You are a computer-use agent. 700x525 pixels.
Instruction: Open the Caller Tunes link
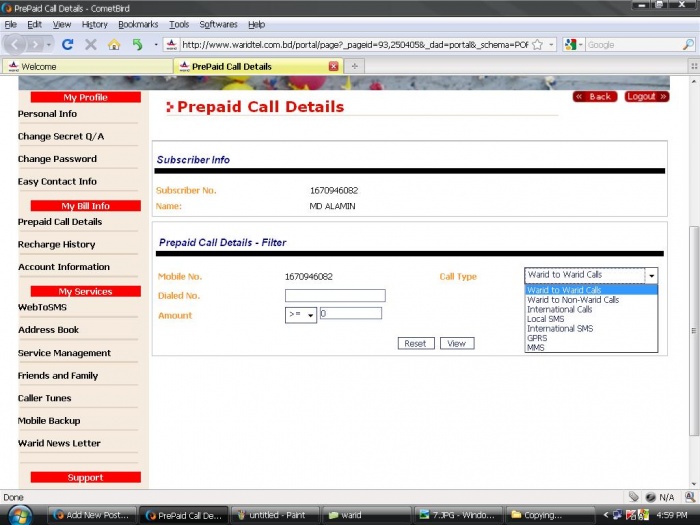pyautogui.click(x=45, y=398)
